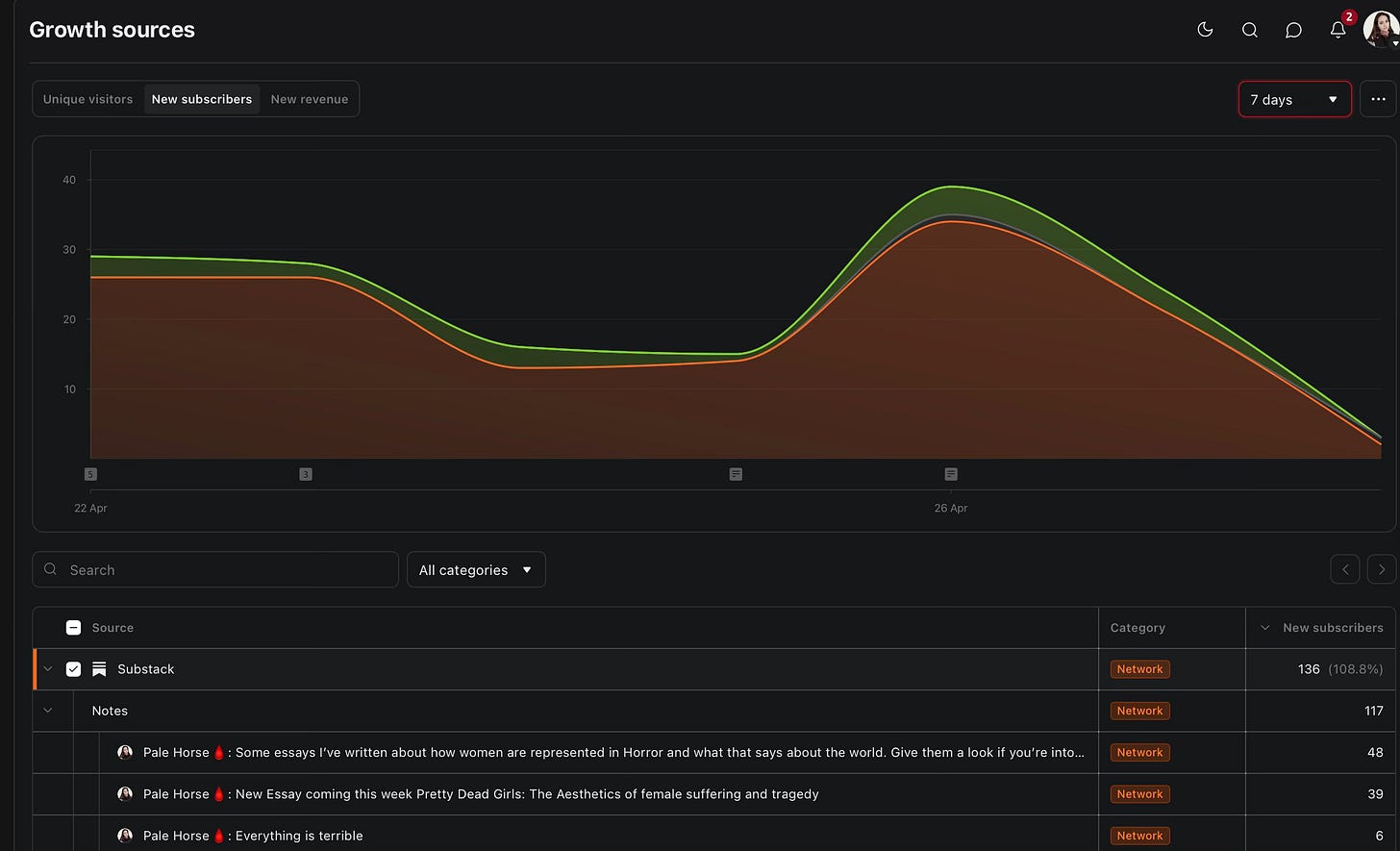Open the 7 days range dropdown
This screenshot has width=1400, height=851.
click(x=1294, y=99)
